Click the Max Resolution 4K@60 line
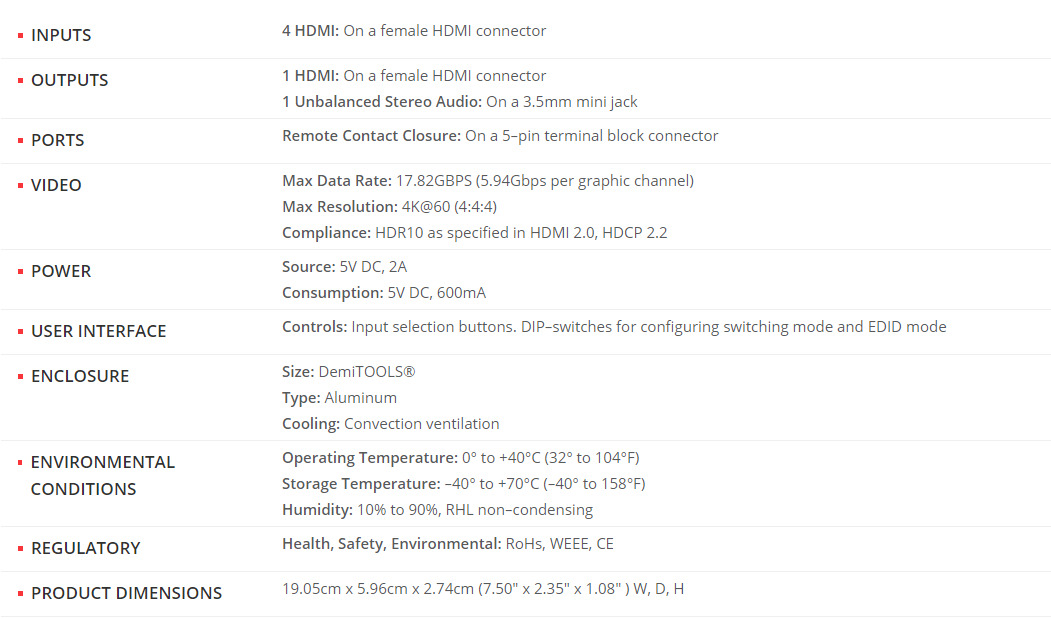This screenshot has width=1051, height=619. (x=389, y=207)
